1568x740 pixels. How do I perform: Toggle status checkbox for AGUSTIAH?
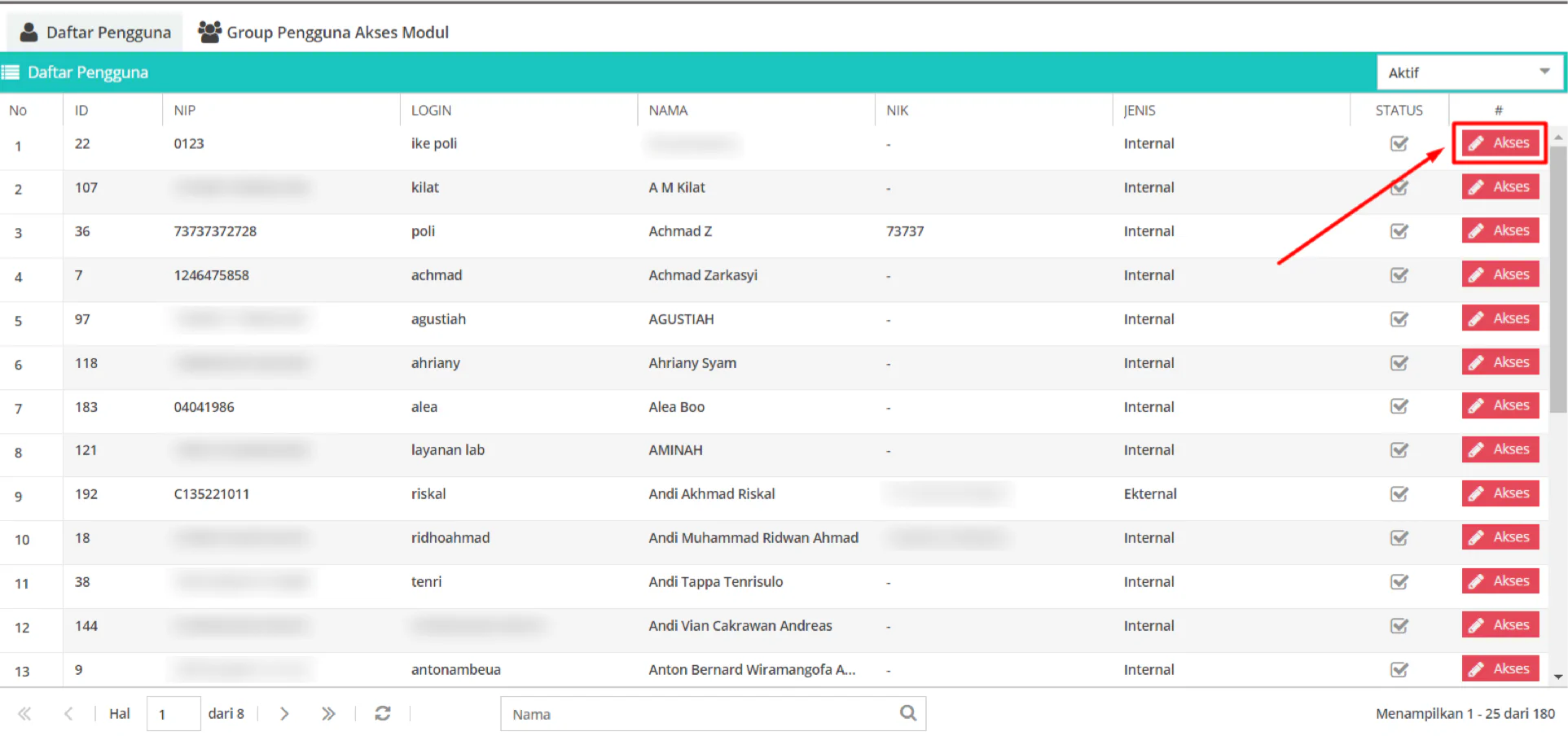pyautogui.click(x=1399, y=319)
